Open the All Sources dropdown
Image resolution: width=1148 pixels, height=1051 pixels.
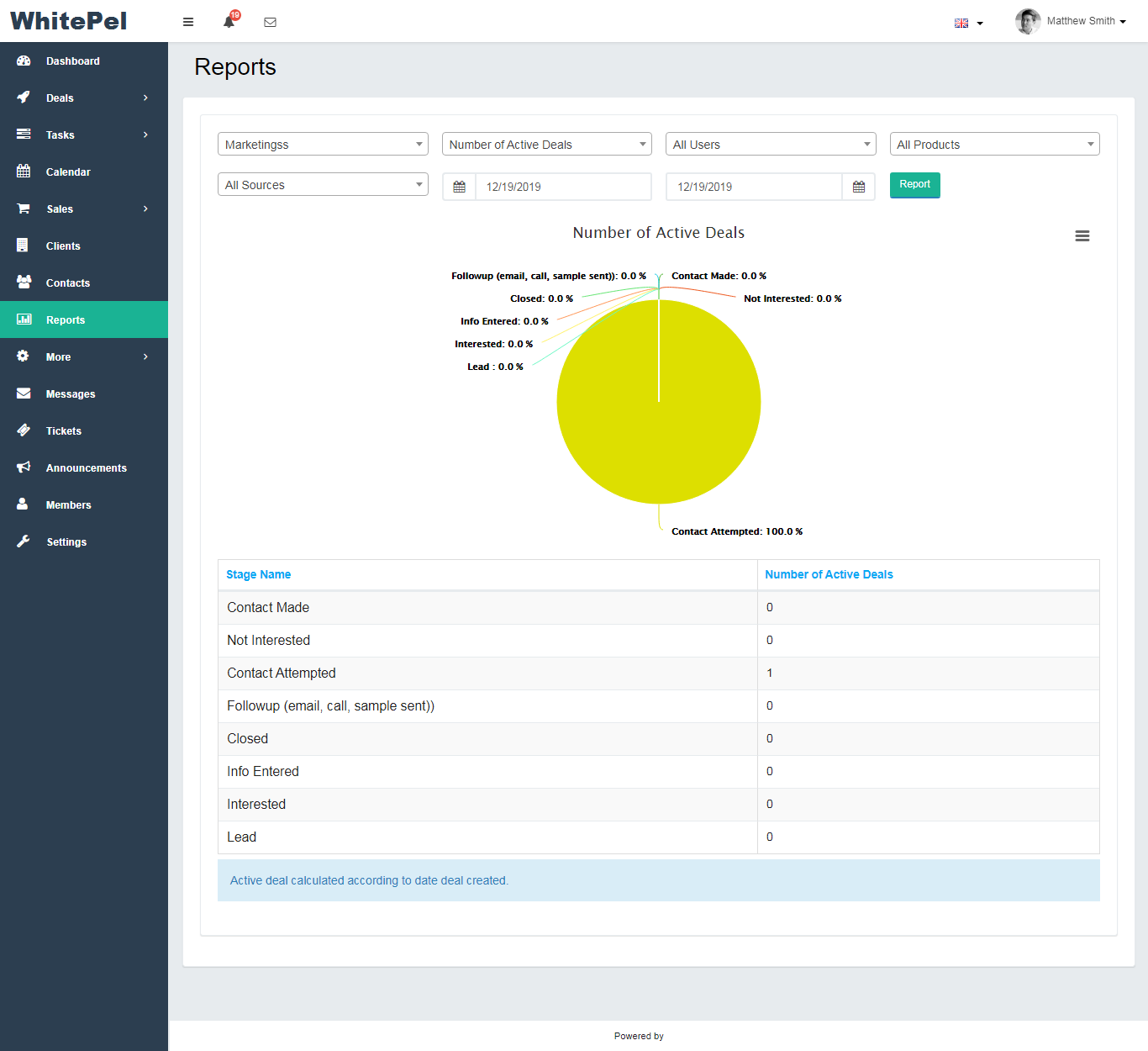[x=323, y=185]
